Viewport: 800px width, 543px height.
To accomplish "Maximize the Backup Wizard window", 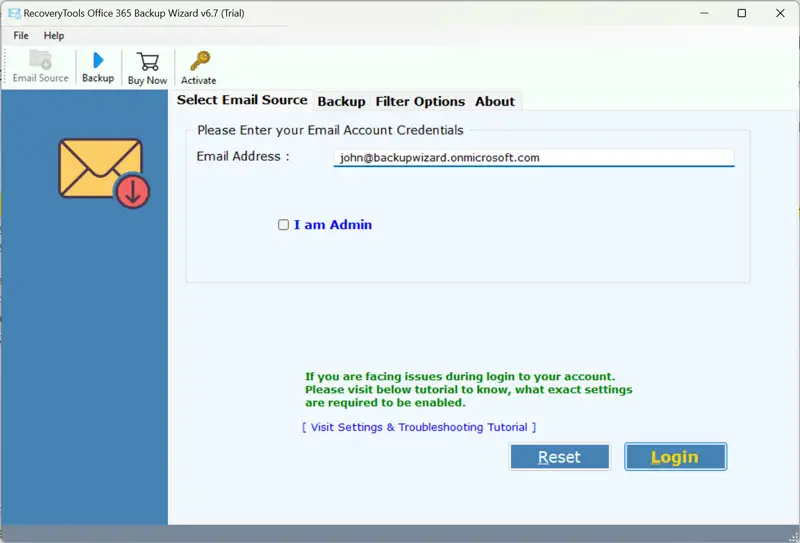I will (742, 13).
